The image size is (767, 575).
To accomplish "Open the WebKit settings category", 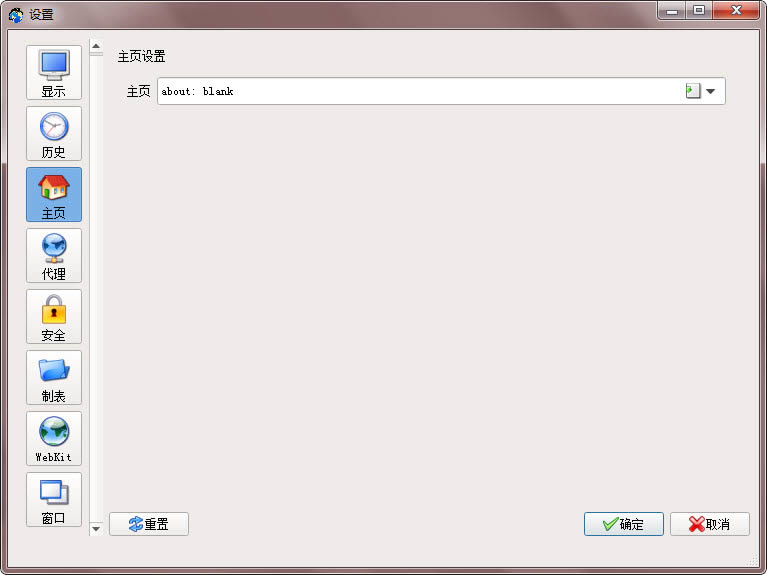I will 54,438.
